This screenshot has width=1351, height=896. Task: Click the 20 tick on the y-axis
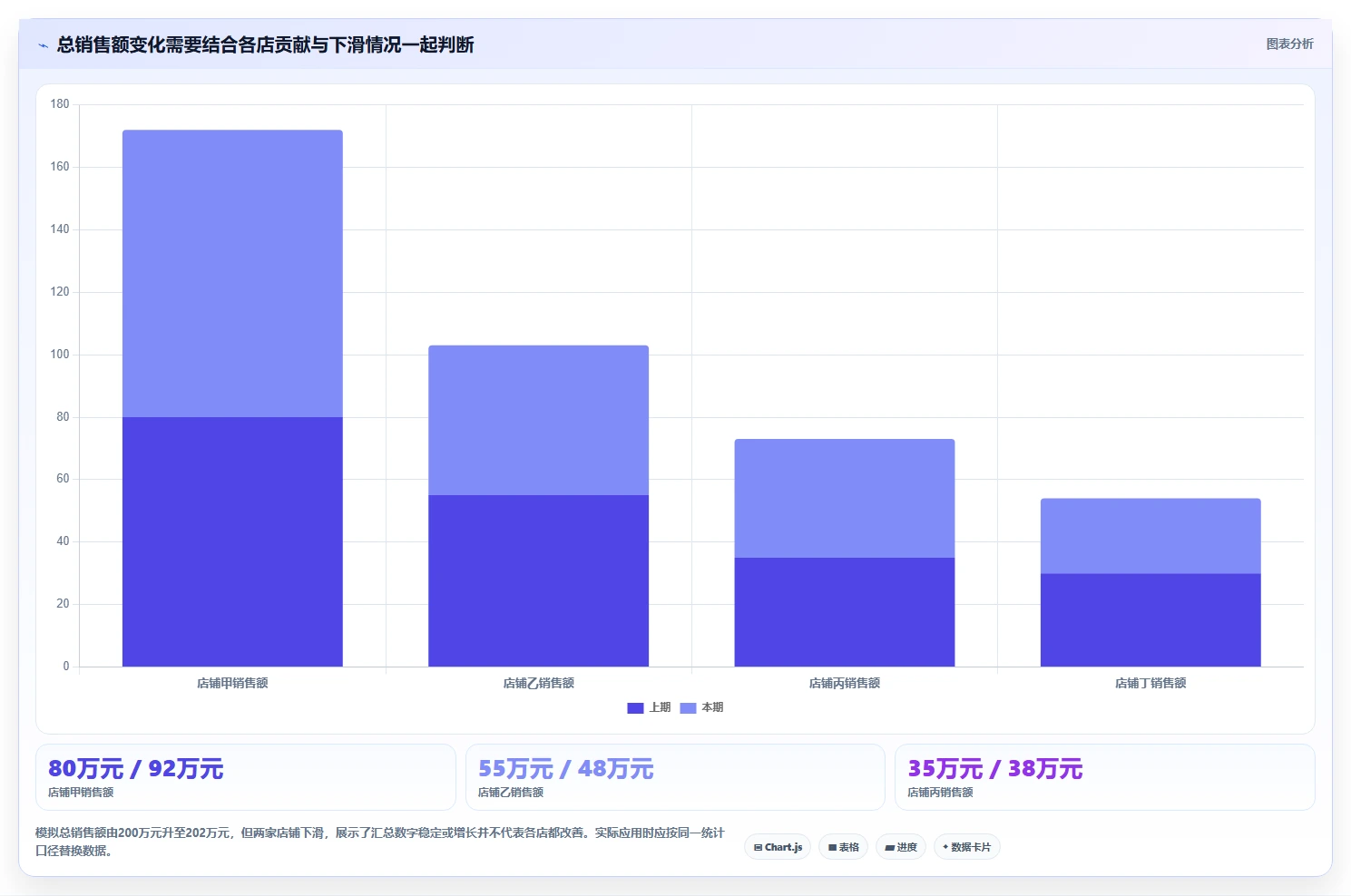[63, 604]
